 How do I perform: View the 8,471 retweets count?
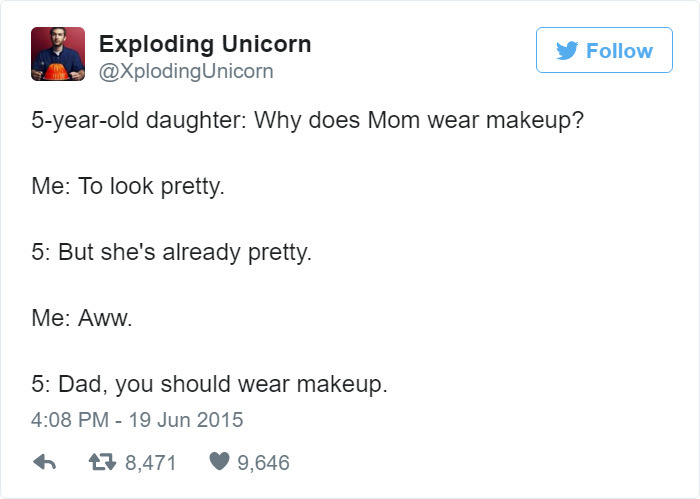[x=148, y=463]
